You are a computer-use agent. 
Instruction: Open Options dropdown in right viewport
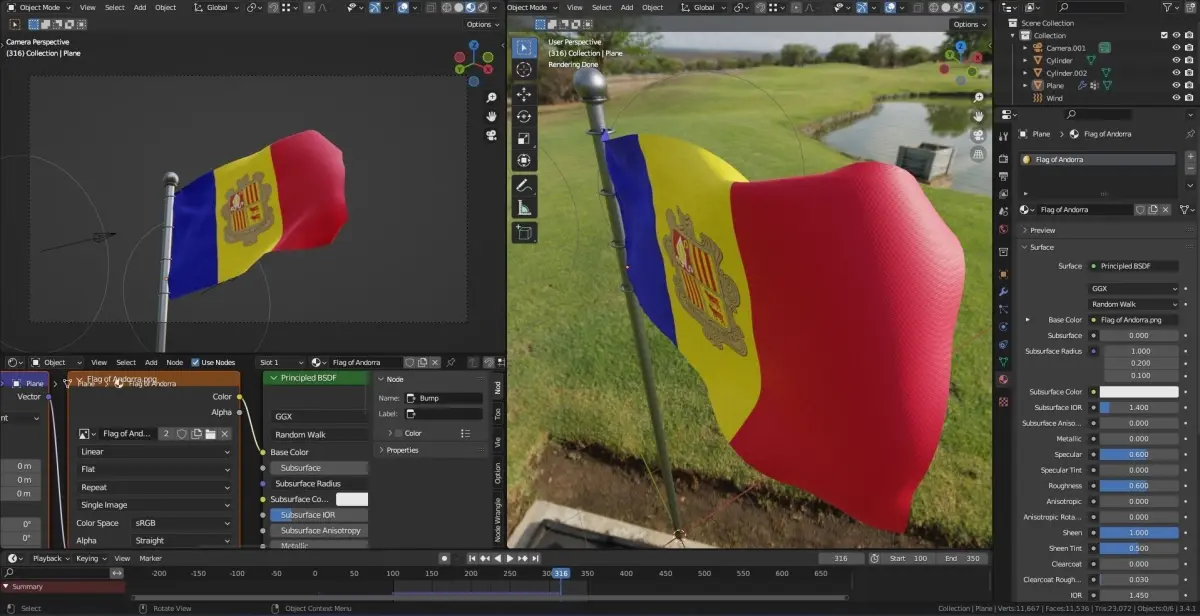966,24
